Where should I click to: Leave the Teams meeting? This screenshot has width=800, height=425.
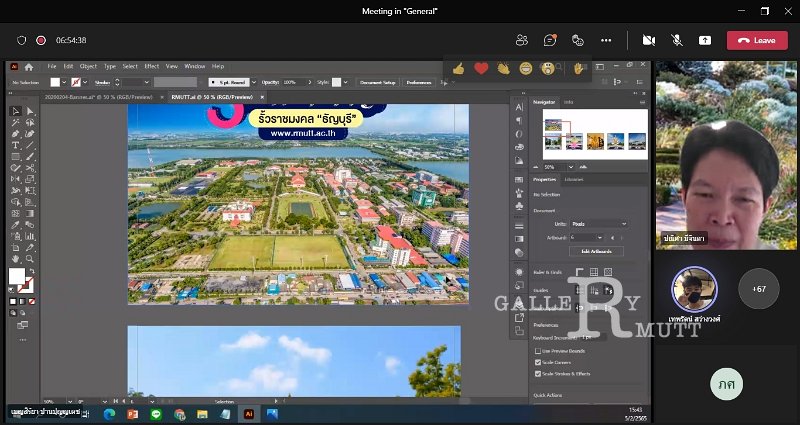click(x=757, y=40)
